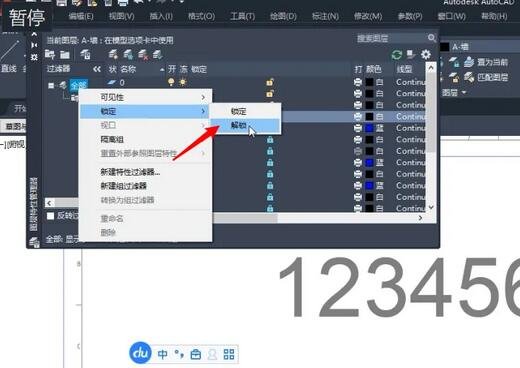Toggle the sun freeze icon on layer 0

183,82
